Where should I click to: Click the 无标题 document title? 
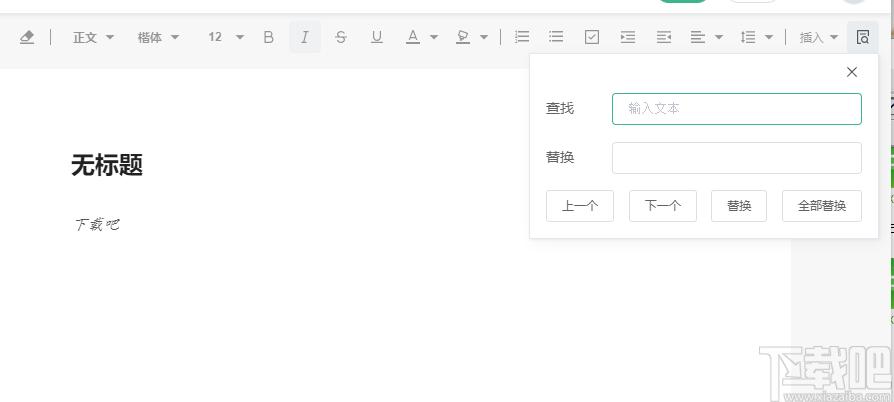coord(107,165)
